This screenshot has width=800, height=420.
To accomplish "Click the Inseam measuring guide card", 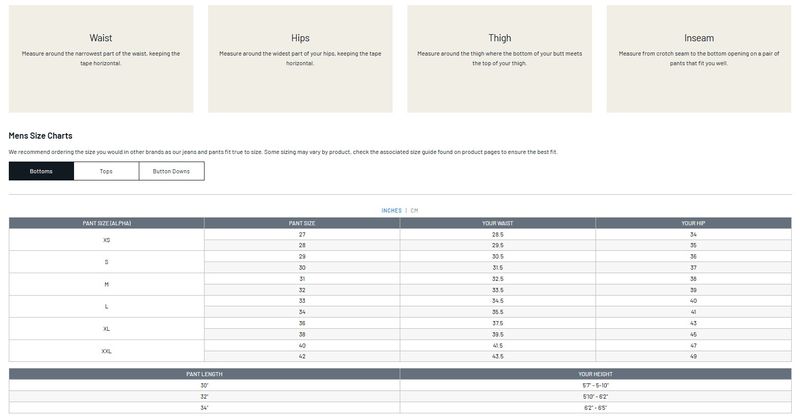I will point(698,58).
